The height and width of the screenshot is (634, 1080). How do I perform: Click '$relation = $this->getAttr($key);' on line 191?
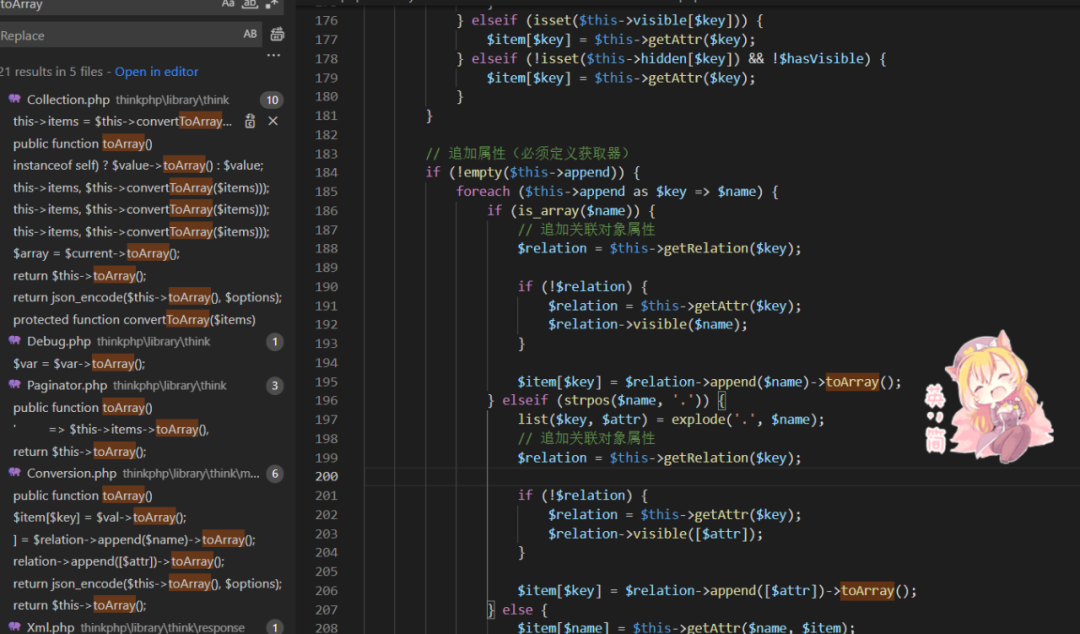tap(674, 306)
